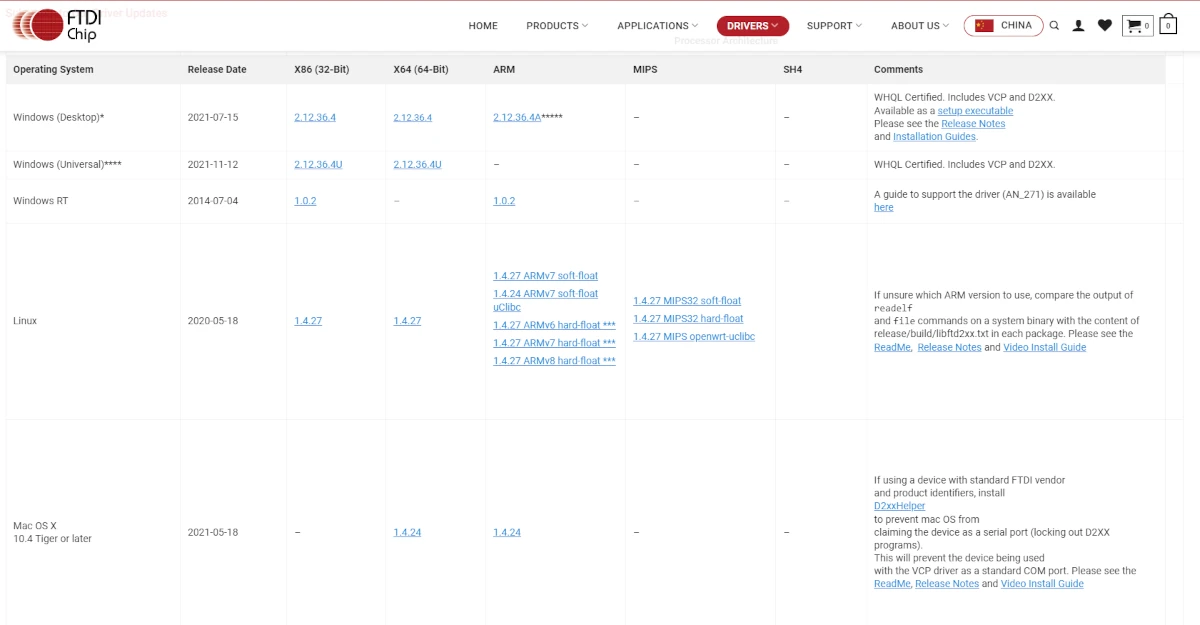The height and width of the screenshot is (625, 1200).
Task: Open the Linux Video Install Guide link
Action: 1044,348
